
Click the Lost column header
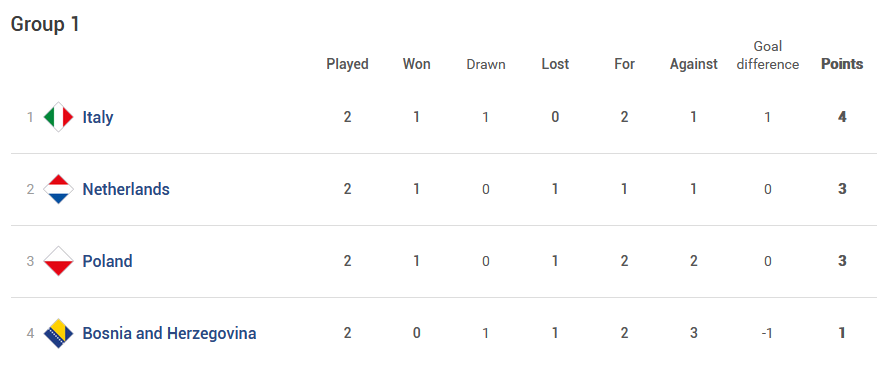coord(555,64)
